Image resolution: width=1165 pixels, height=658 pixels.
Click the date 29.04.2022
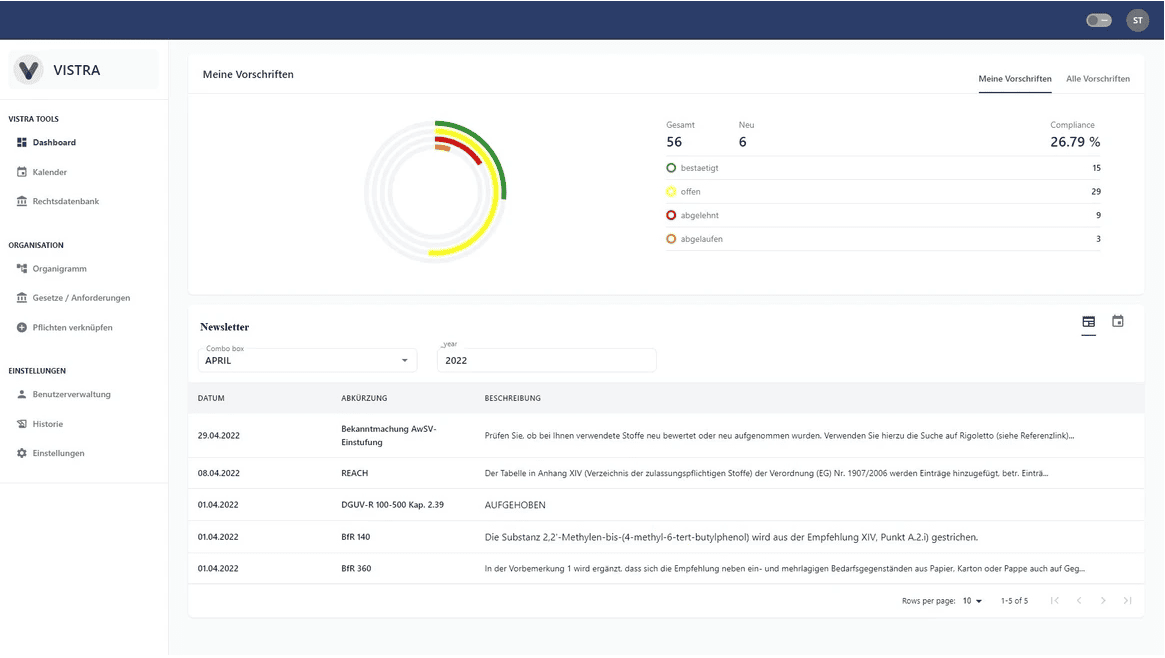point(218,436)
